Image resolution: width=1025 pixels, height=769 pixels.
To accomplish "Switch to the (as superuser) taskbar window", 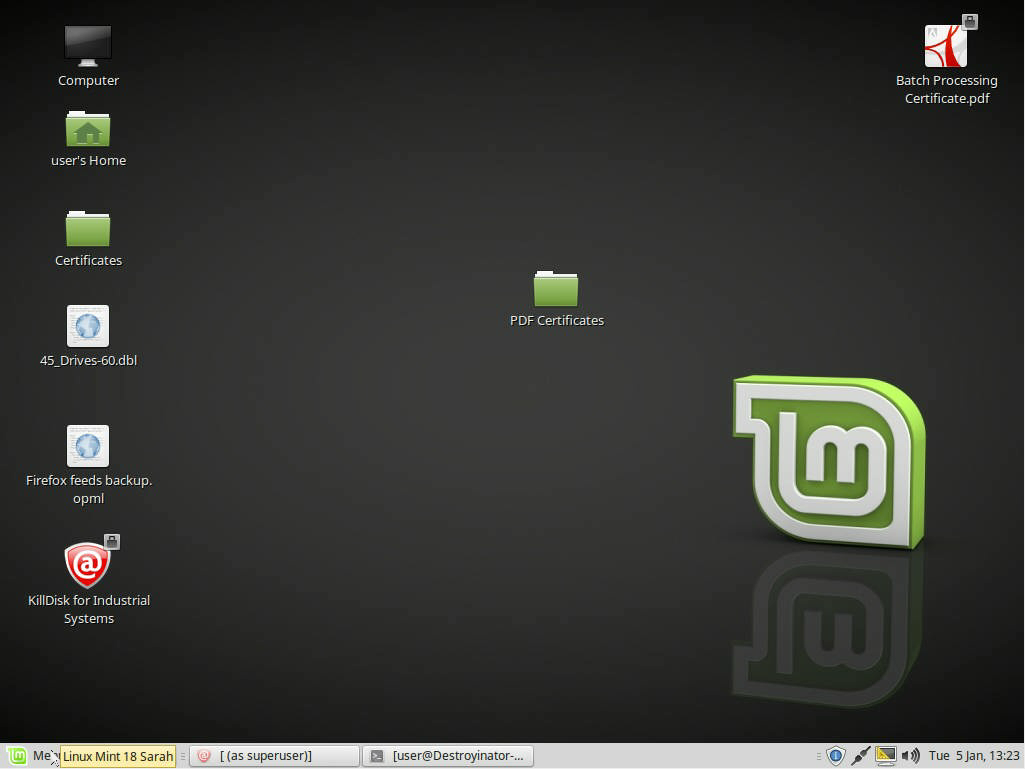I will pyautogui.click(x=275, y=756).
